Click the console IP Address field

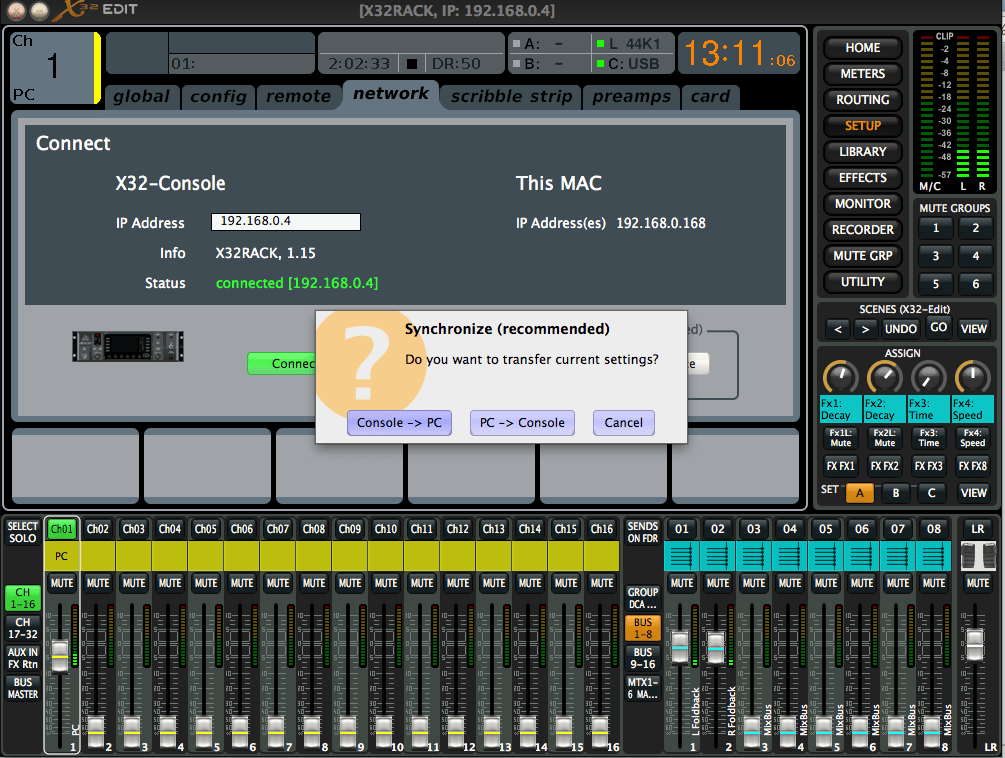tap(286, 222)
